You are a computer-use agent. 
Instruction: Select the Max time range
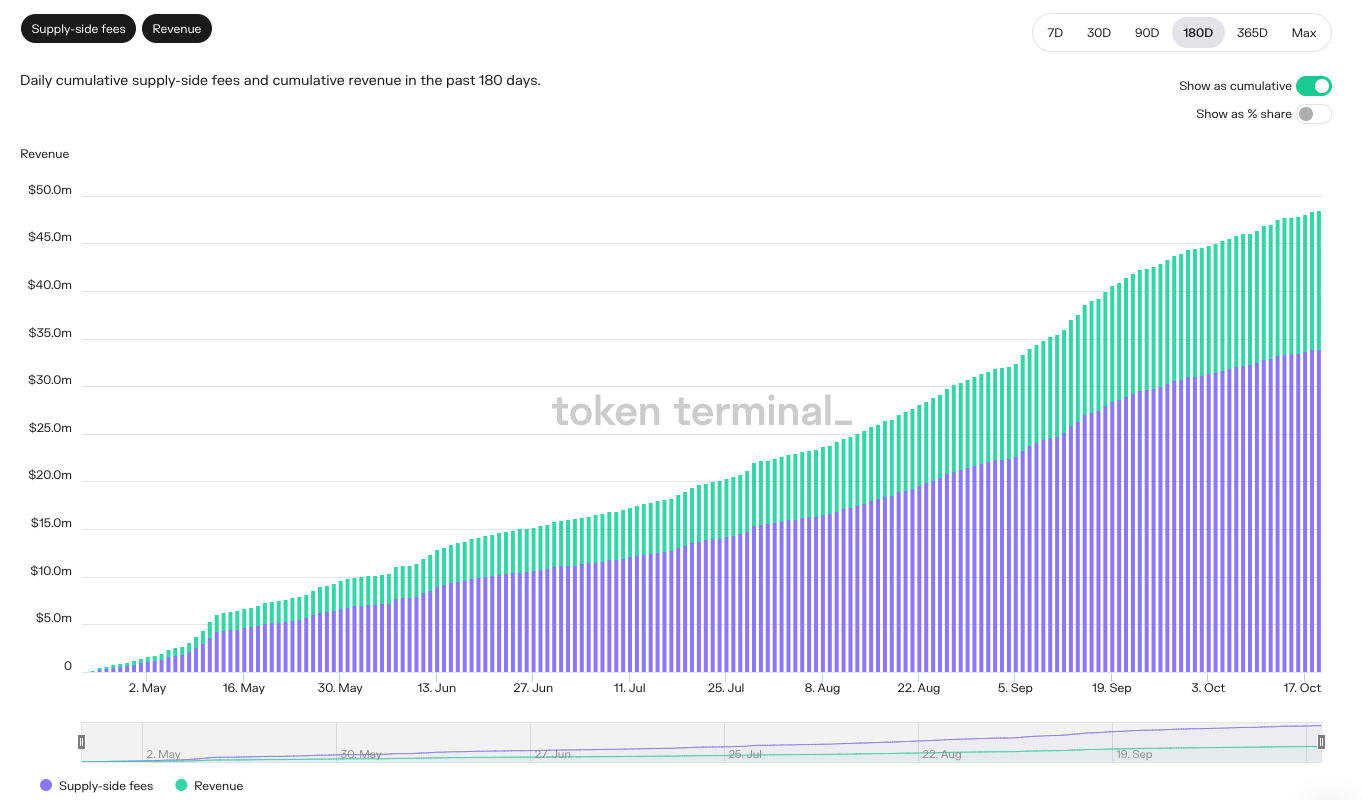click(1304, 33)
